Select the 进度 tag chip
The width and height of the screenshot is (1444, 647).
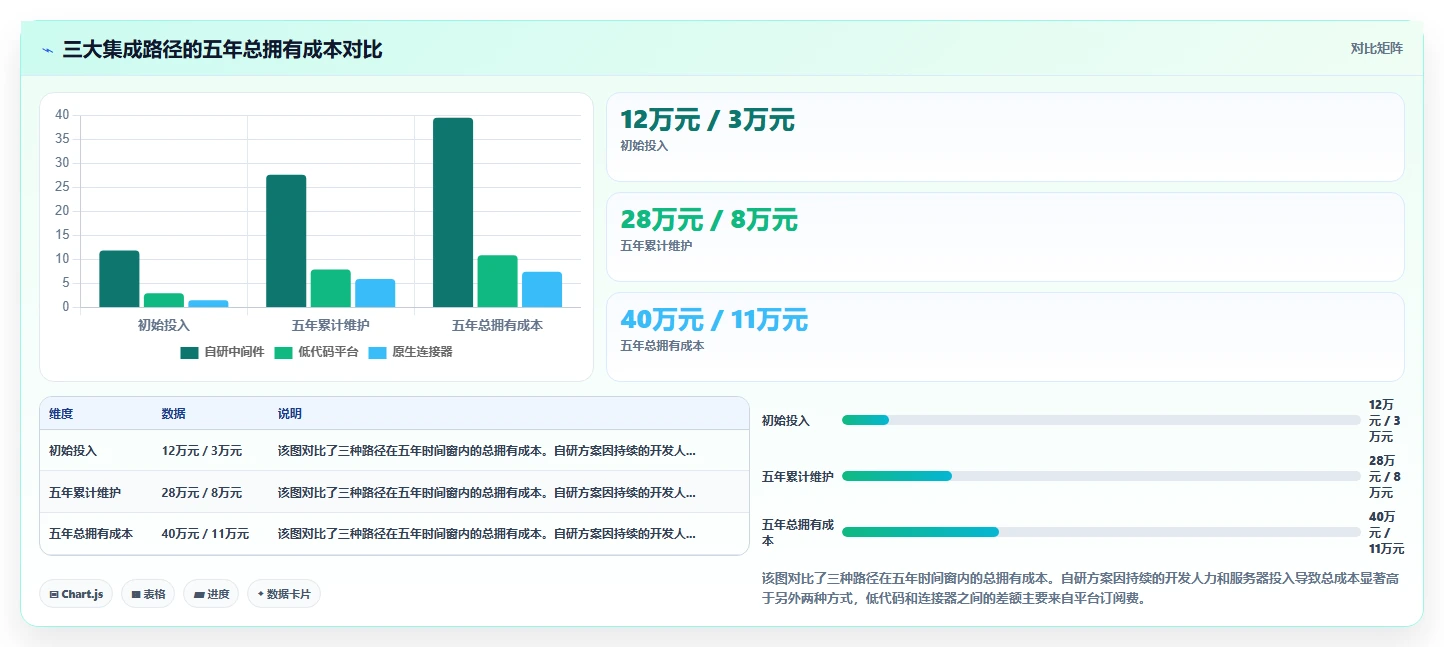tap(211, 594)
